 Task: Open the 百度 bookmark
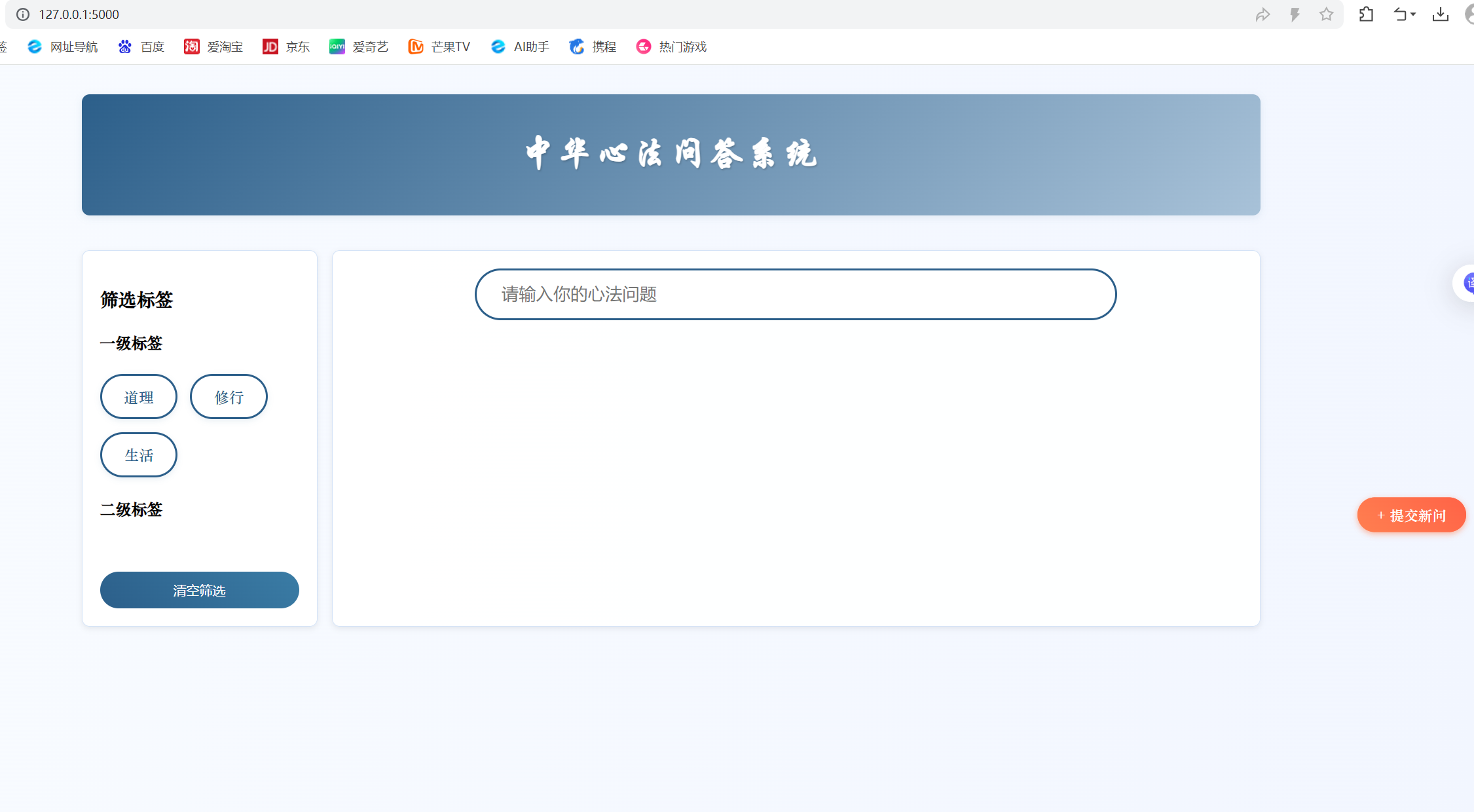pyautogui.click(x=141, y=46)
